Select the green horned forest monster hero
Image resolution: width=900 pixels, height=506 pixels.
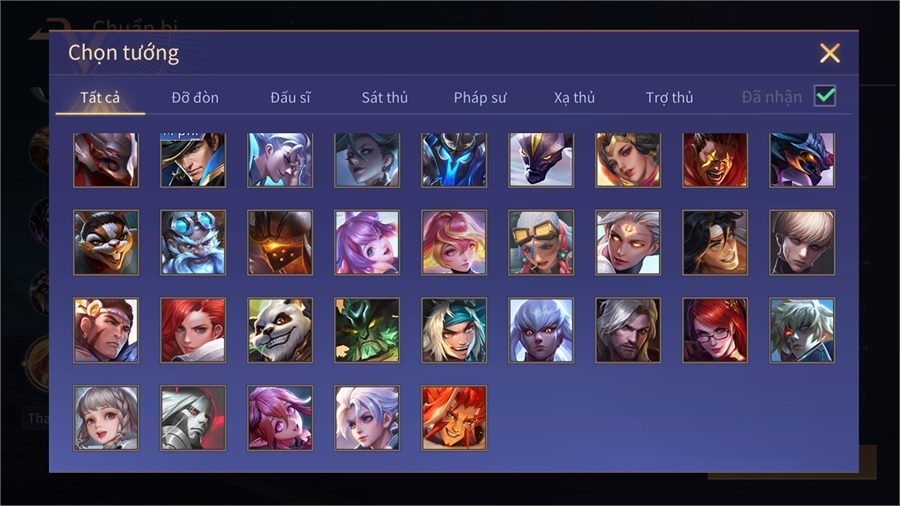[367, 330]
